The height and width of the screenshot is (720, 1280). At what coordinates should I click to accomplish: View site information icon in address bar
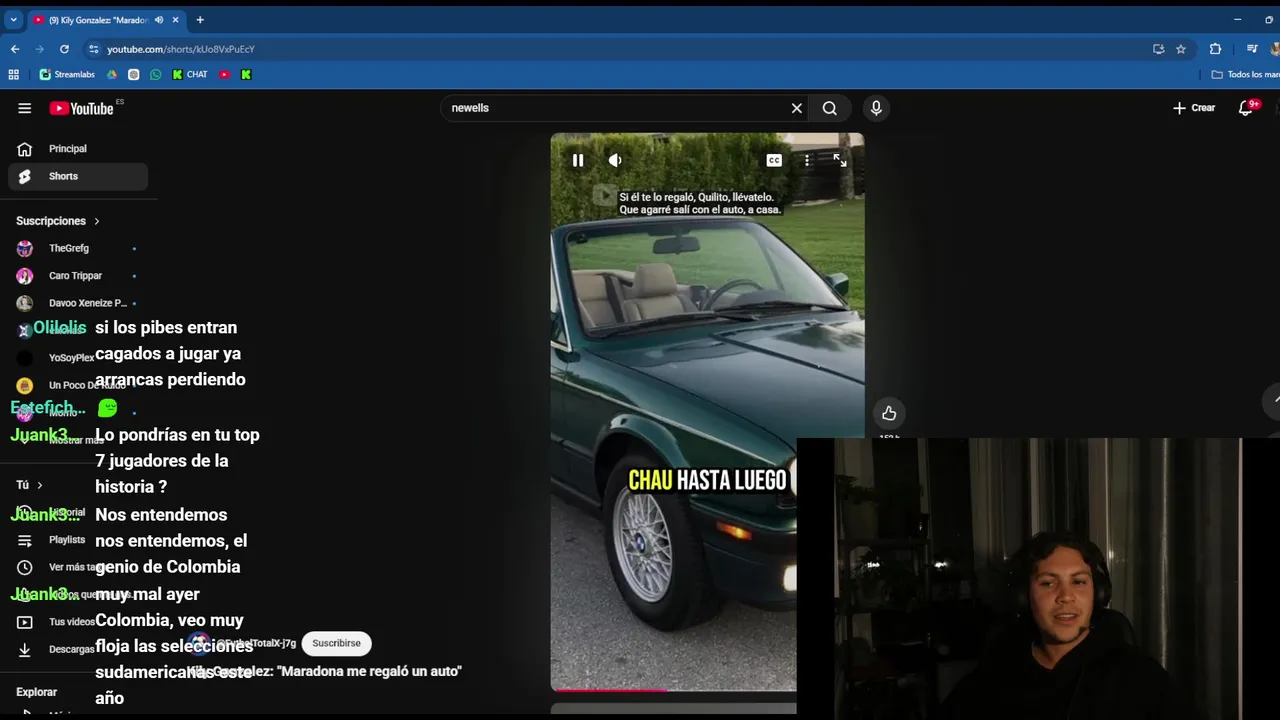[x=94, y=49]
